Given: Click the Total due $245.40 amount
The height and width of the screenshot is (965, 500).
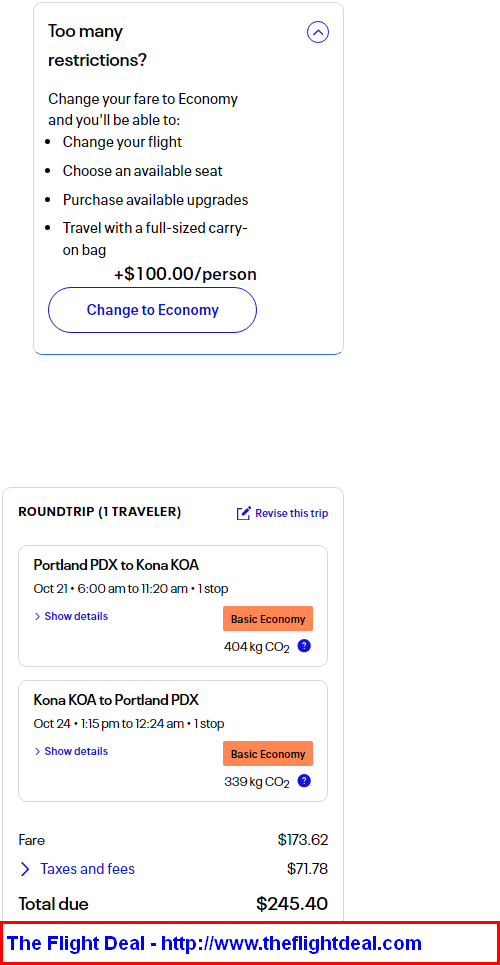Looking at the screenshot, I should [x=292, y=903].
